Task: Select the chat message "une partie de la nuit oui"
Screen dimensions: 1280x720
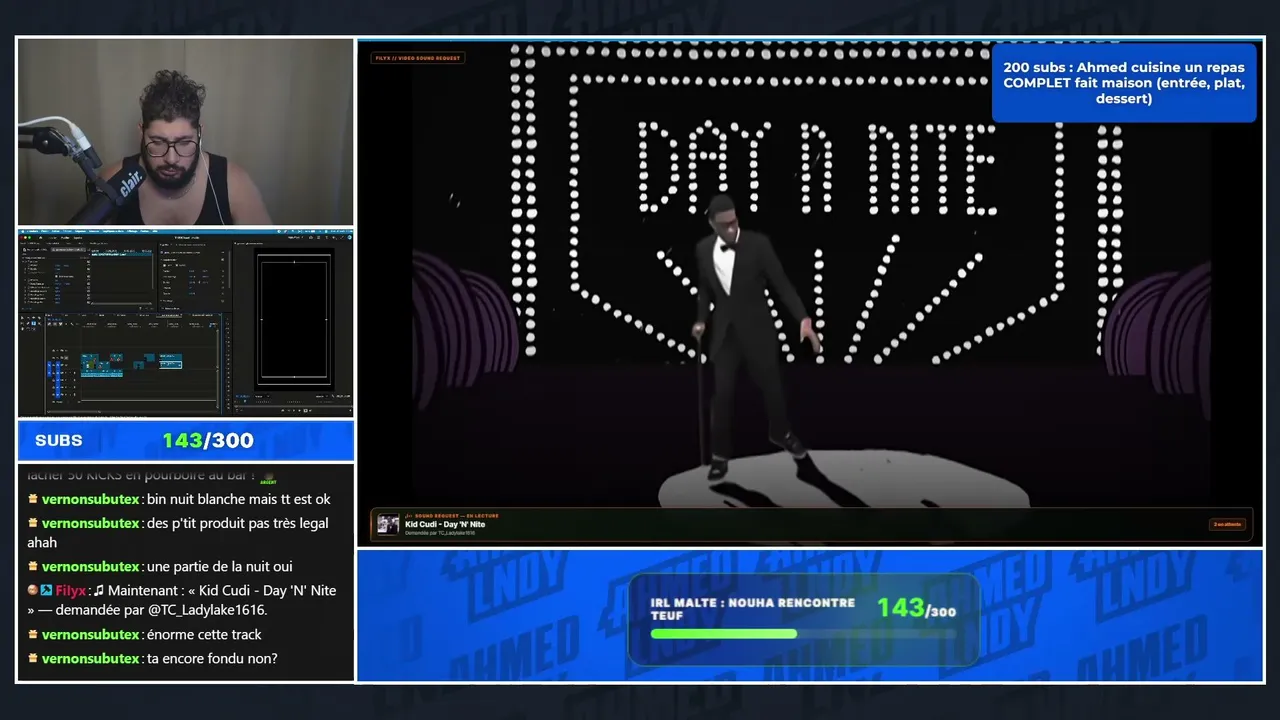Action: [220, 567]
